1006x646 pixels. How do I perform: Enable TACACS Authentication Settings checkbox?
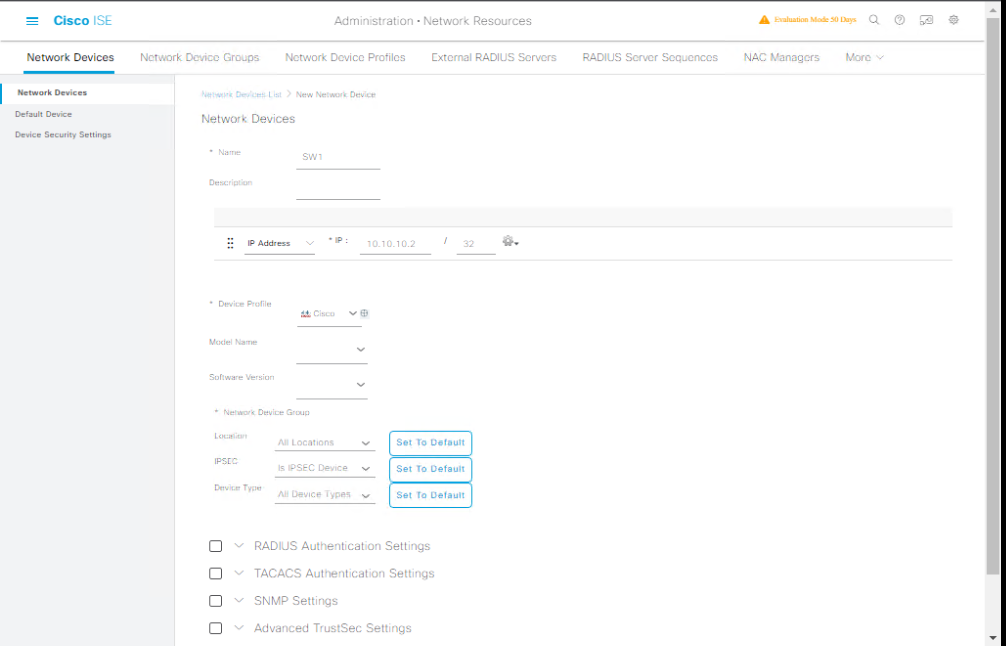click(216, 574)
